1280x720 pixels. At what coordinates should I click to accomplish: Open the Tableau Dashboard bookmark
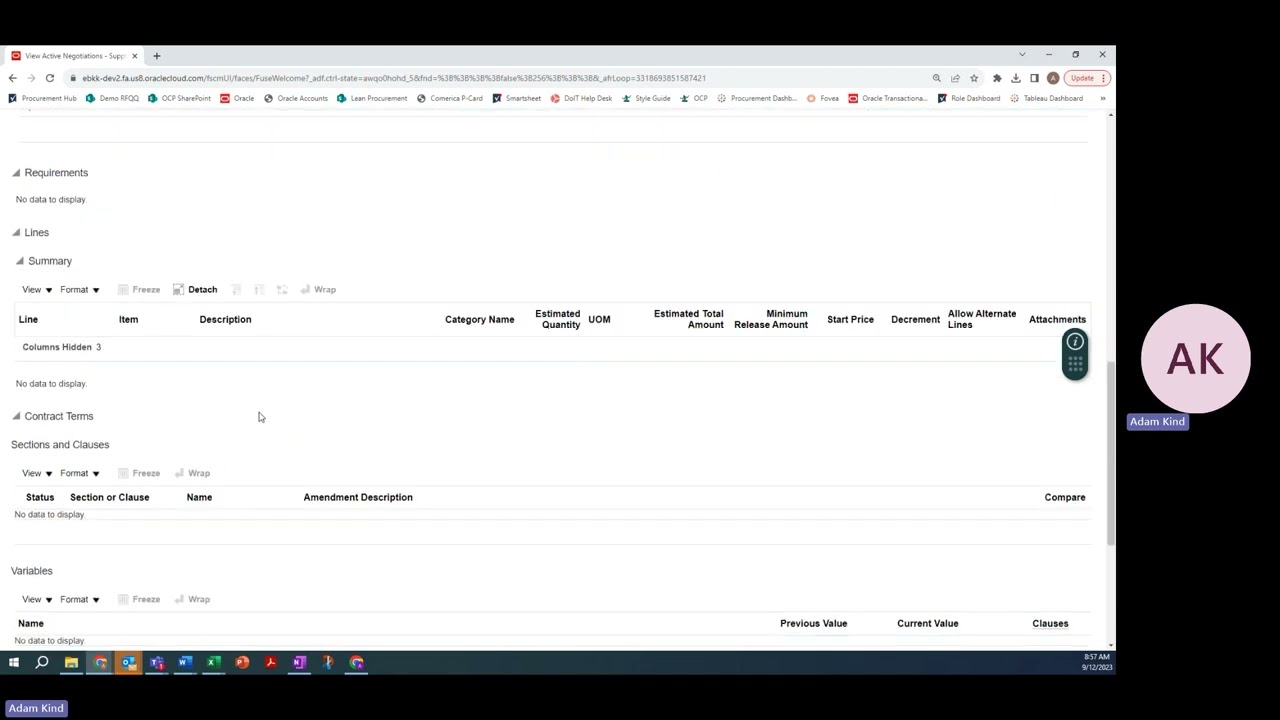tap(1047, 98)
